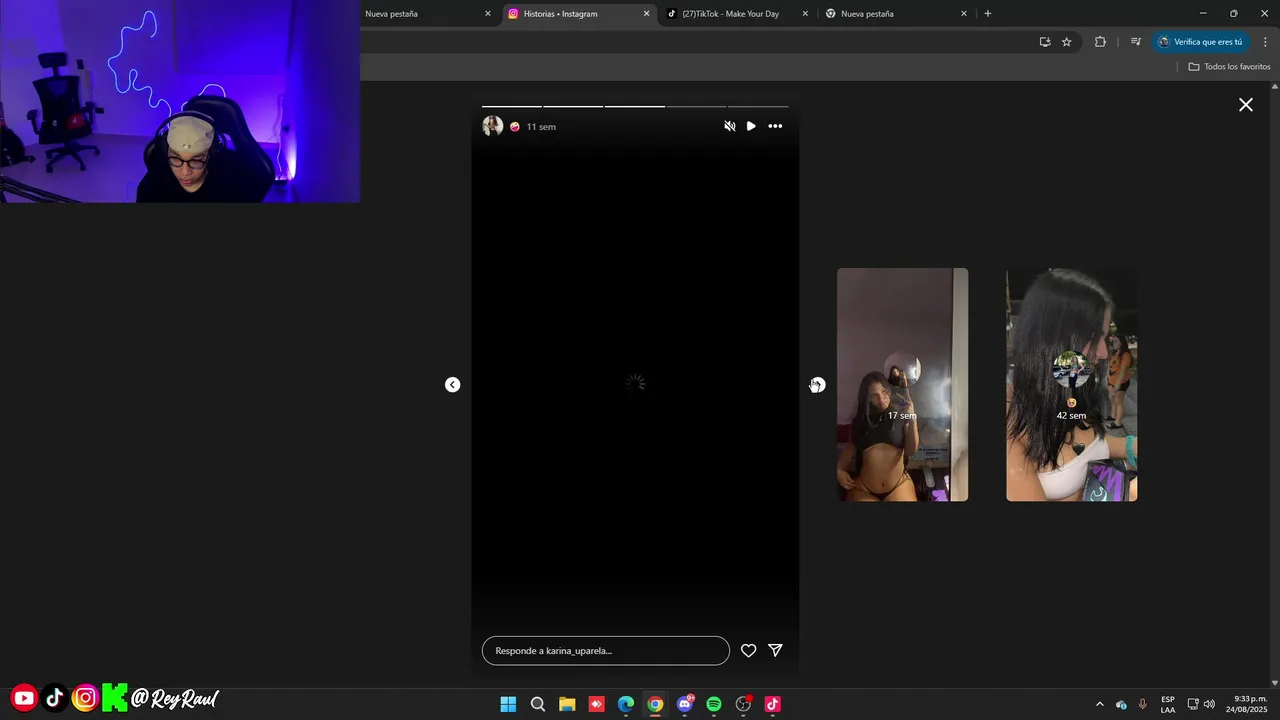Share the story with the send icon

click(775, 650)
